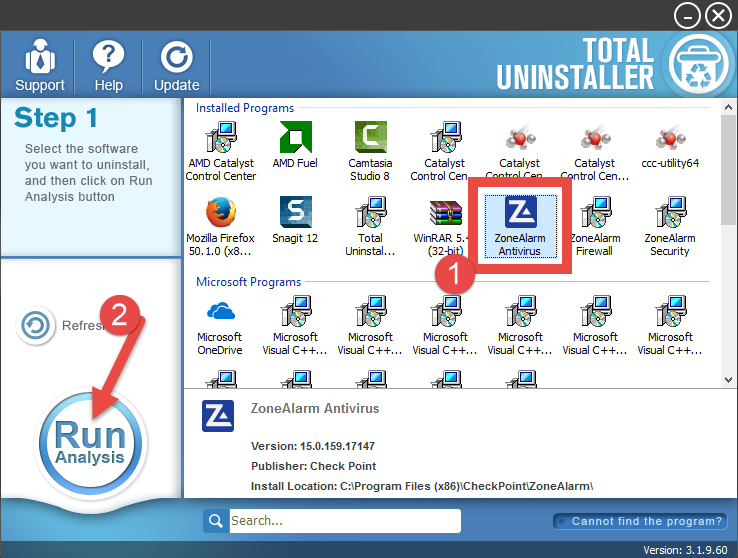Click the Update toolbar button
This screenshot has width=738, height=558.
(x=176, y=65)
